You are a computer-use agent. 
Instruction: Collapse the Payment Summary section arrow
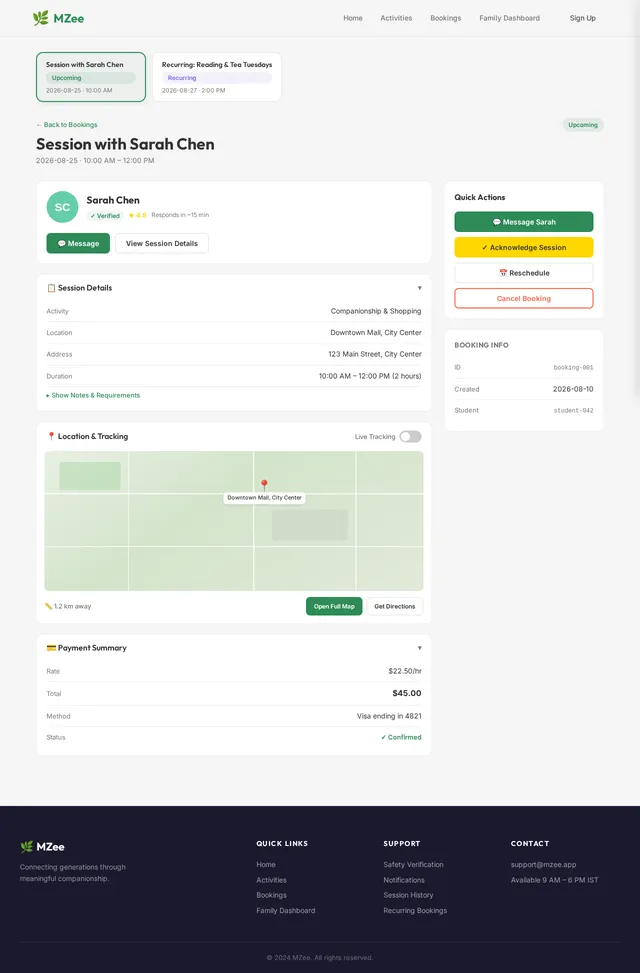420,648
